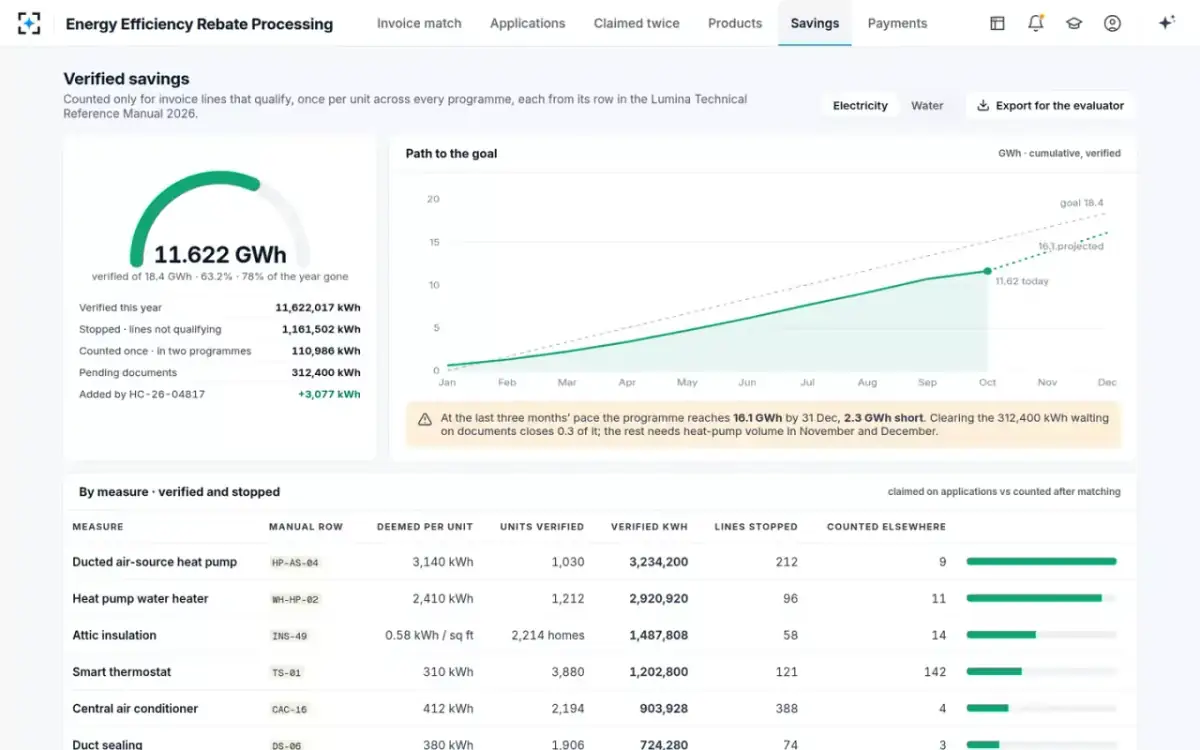This screenshot has height=750, width=1200.
Task: Click the app logo icon
Action: 29,23
